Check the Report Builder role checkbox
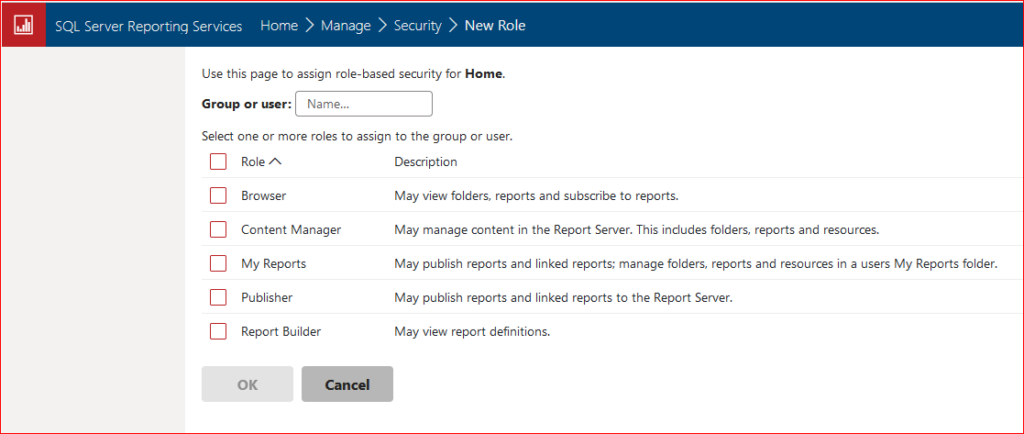Screen dimensions: 1024x434 (218, 332)
